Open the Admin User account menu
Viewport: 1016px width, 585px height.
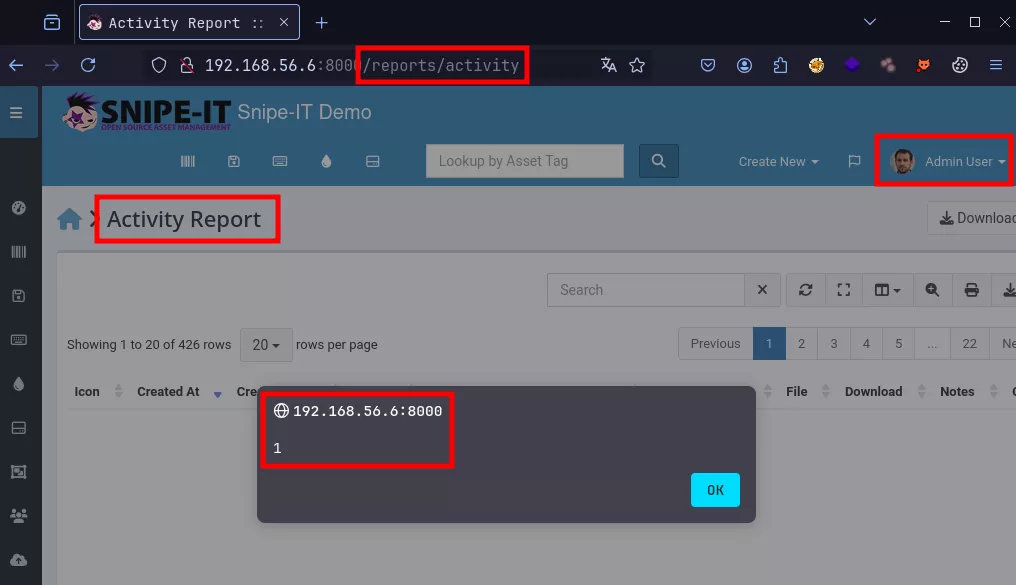point(948,161)
